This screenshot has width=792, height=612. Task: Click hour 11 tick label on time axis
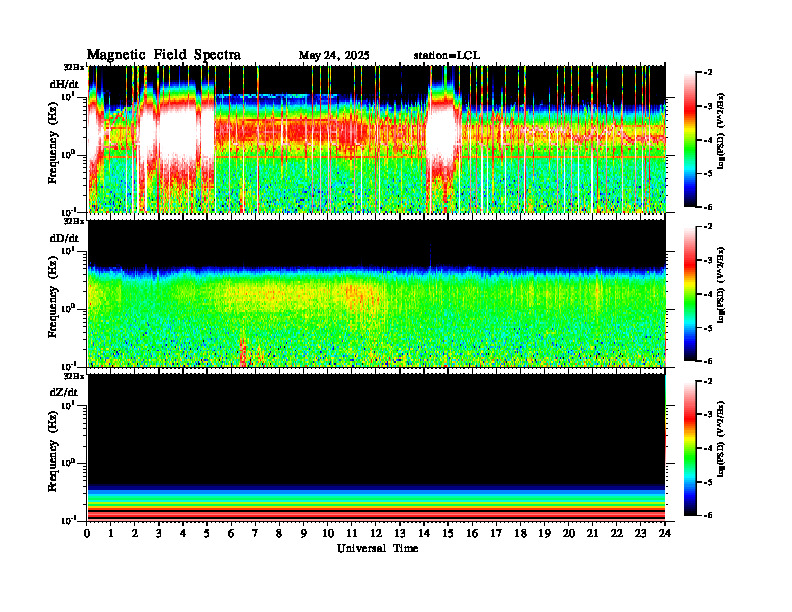coord(352,534)
